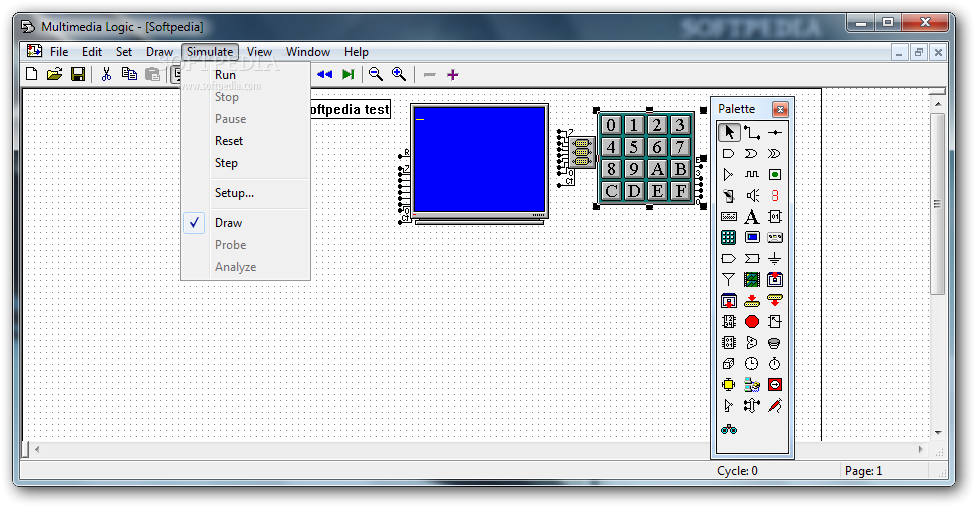The width and height of the screenshot is (976, 507).
Task: Choose the teal Keypad device in Palette
Action: [x=729, y=238]
